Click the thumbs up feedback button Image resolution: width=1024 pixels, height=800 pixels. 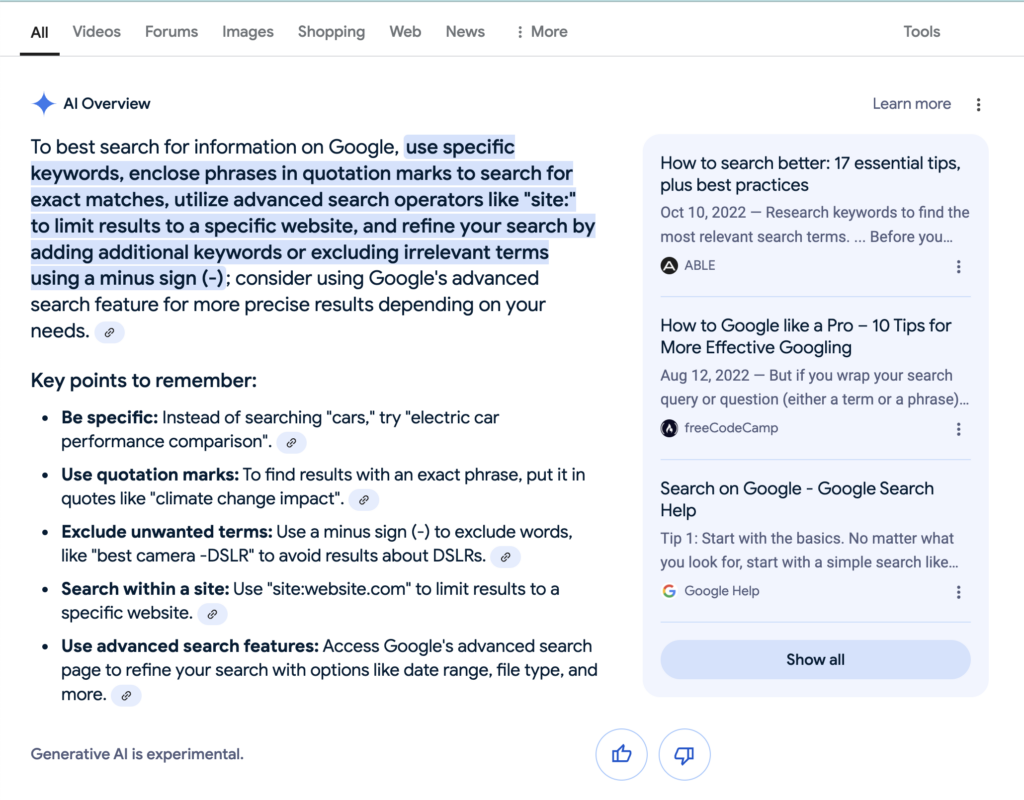point(621,754)
